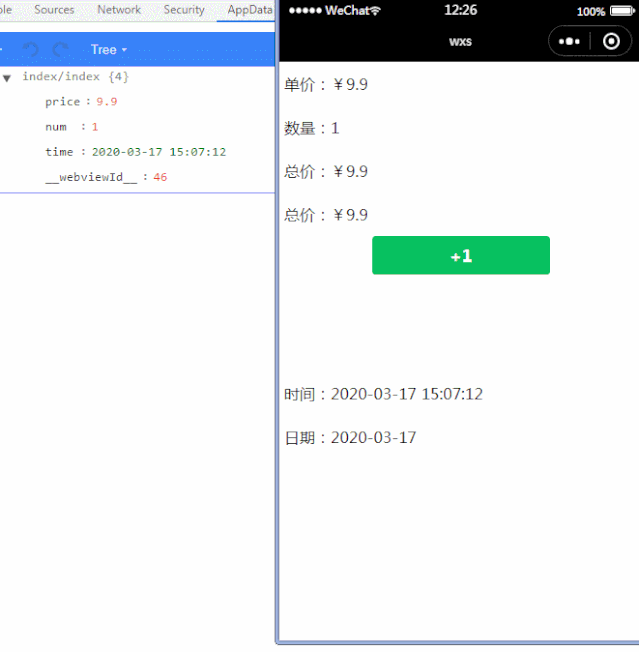Click the 日期：2020-03-17 line
This screenshot has height=652, width=639.
tap(350, 437)
